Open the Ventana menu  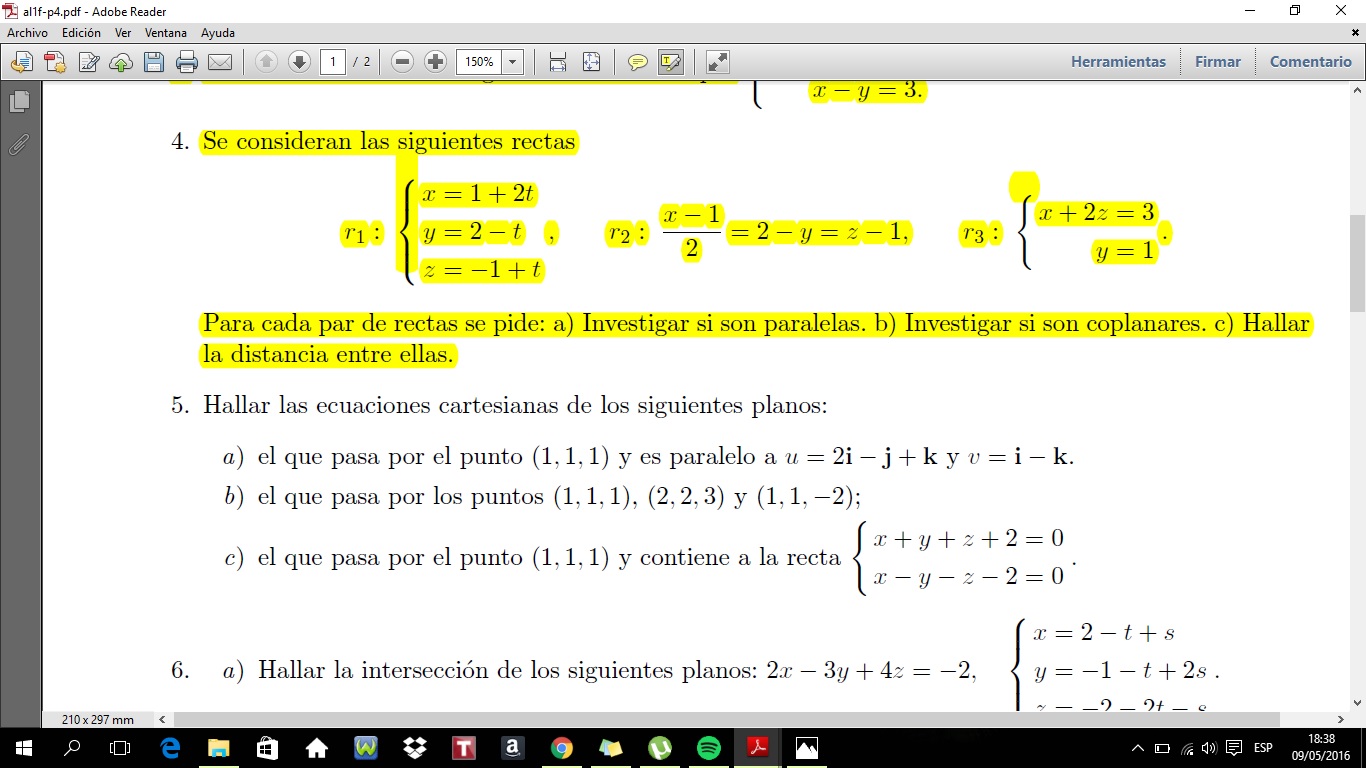165,33
